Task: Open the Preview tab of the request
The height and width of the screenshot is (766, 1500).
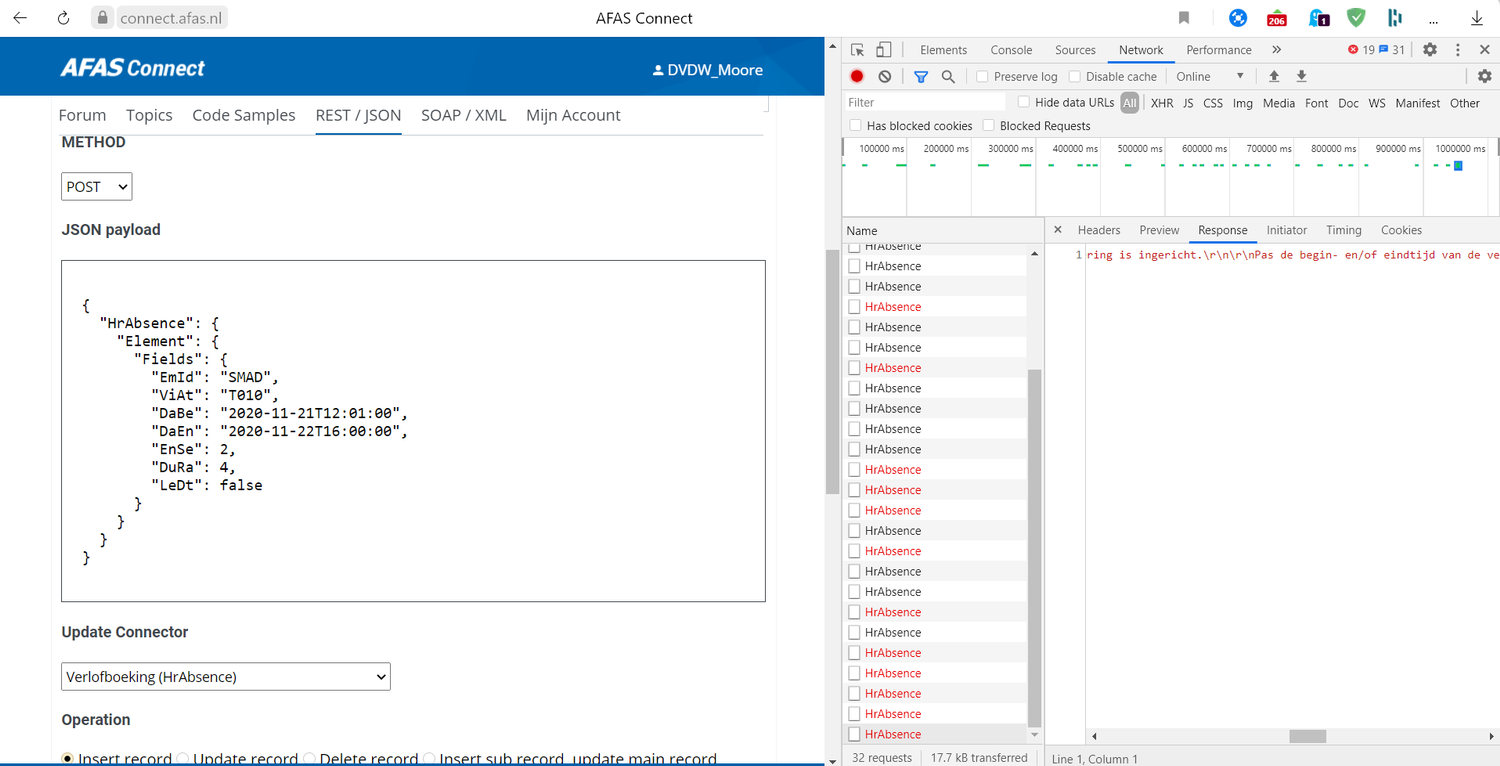Action: click(x=1159, y=230)
